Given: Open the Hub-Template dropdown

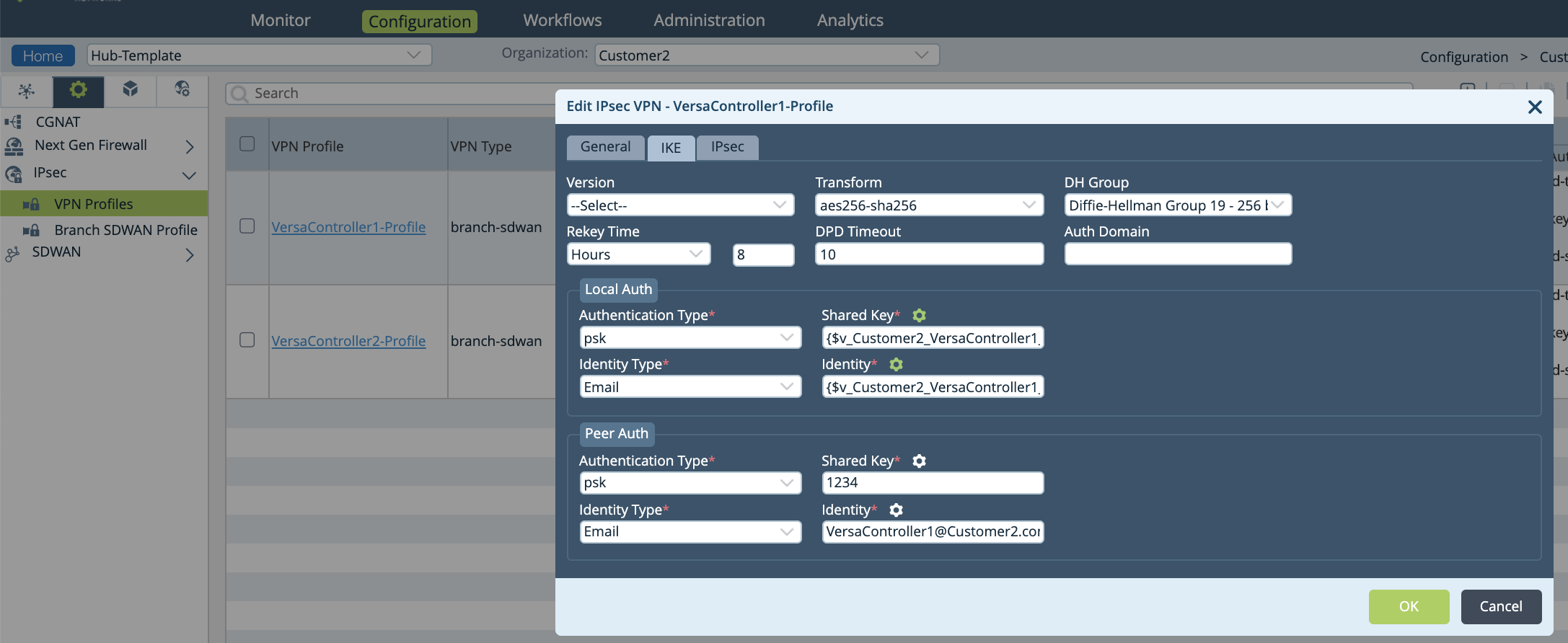Looking at the screenshot, I should (260, 55).
